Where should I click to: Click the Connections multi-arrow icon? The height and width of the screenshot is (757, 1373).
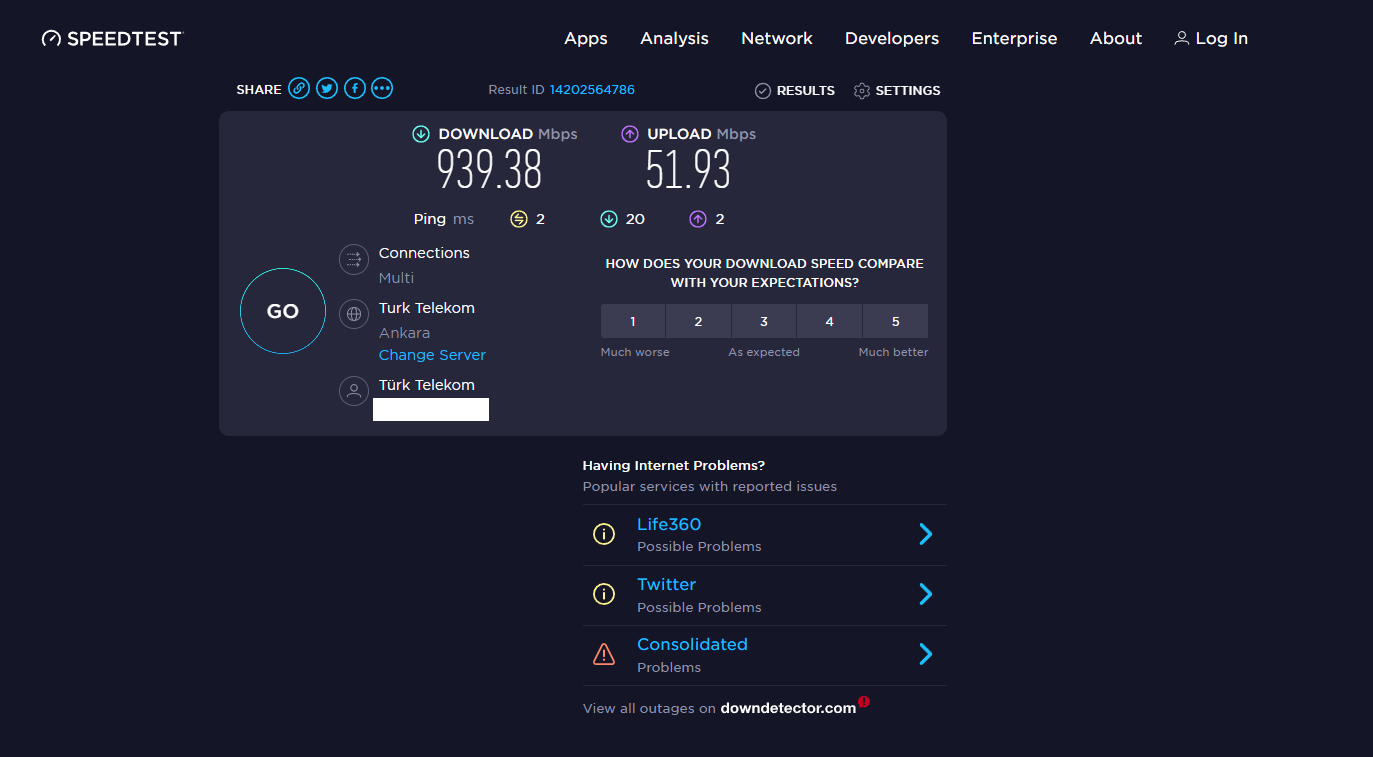click(x=353, y=260)
